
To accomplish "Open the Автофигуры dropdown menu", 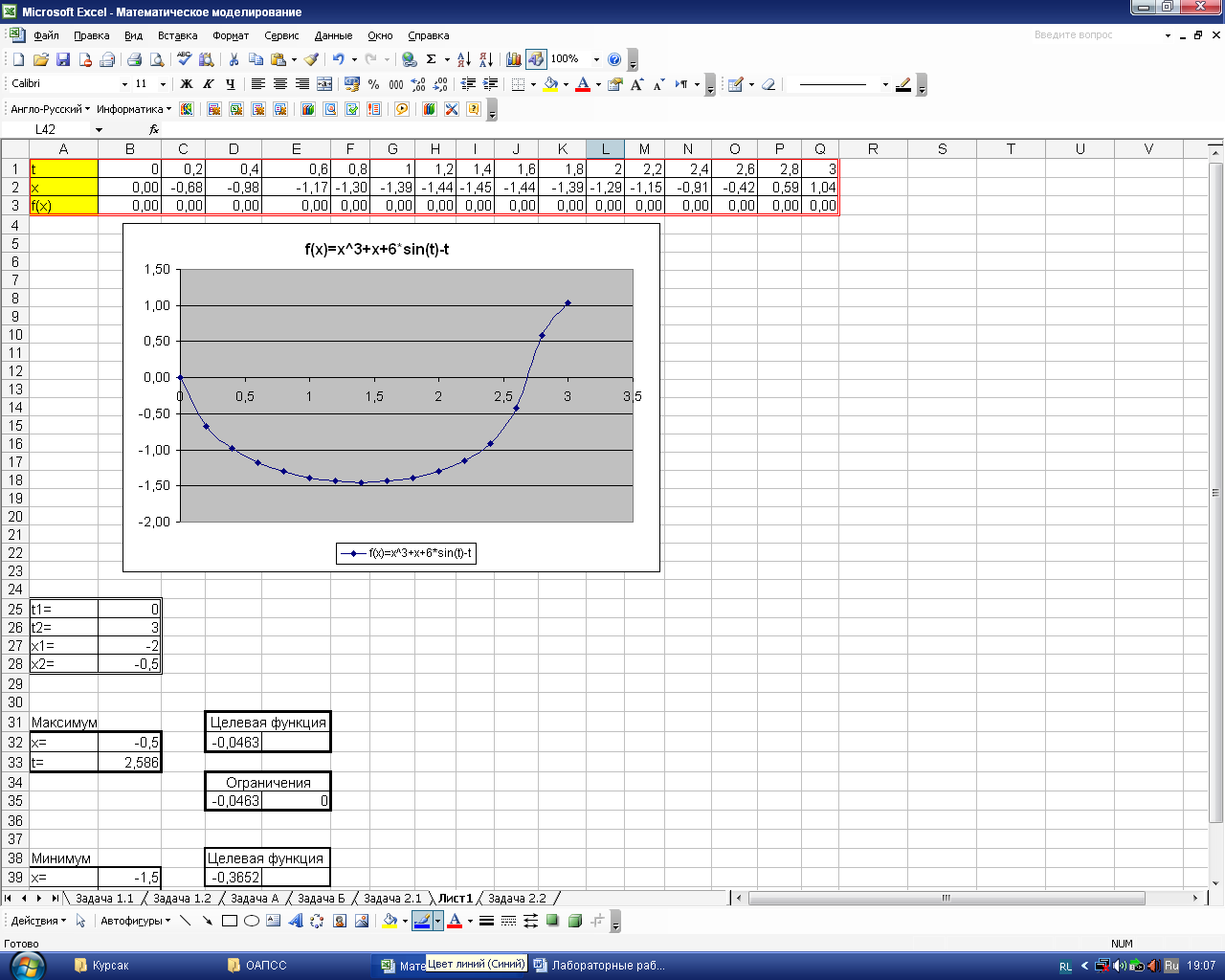I will point(135,921).
